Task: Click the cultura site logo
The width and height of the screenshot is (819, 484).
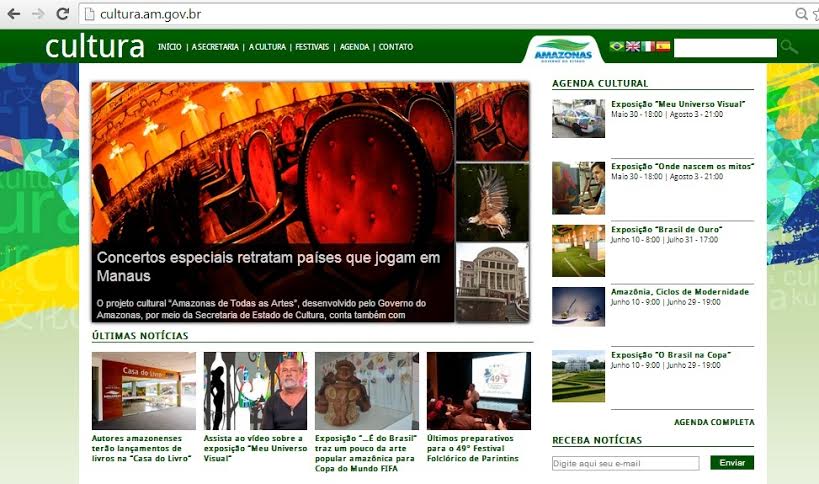Action: [x=95, y=47]
